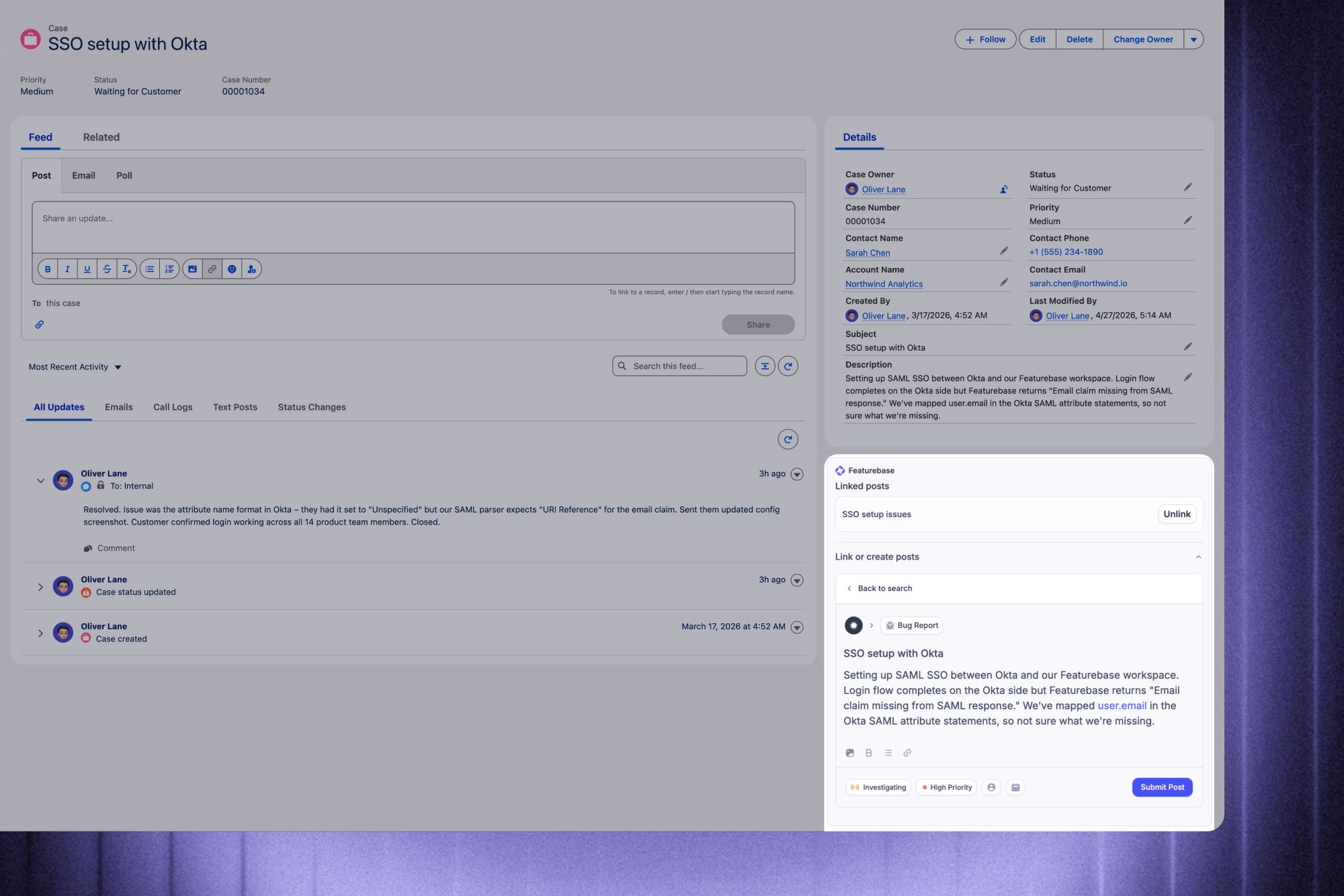The image size is (1344, 896).
Task: Insert a list in the Featurebase post editor
Action: (x=888, y=753)
